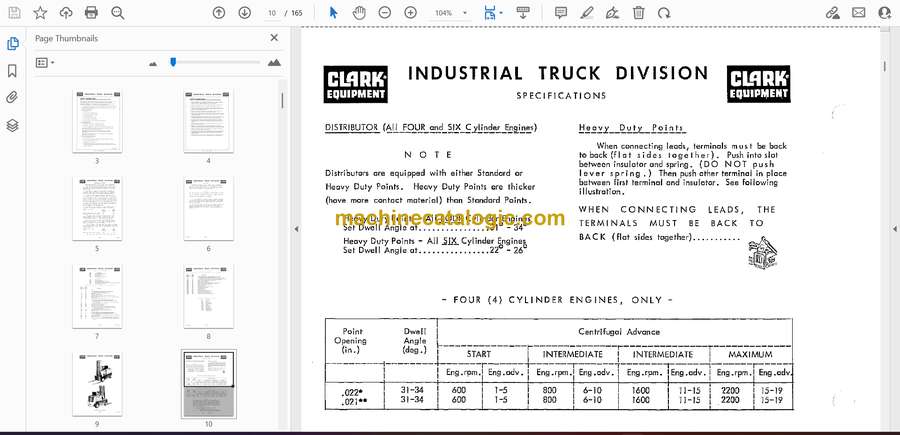Click the delete trash icon

point(639,13)
